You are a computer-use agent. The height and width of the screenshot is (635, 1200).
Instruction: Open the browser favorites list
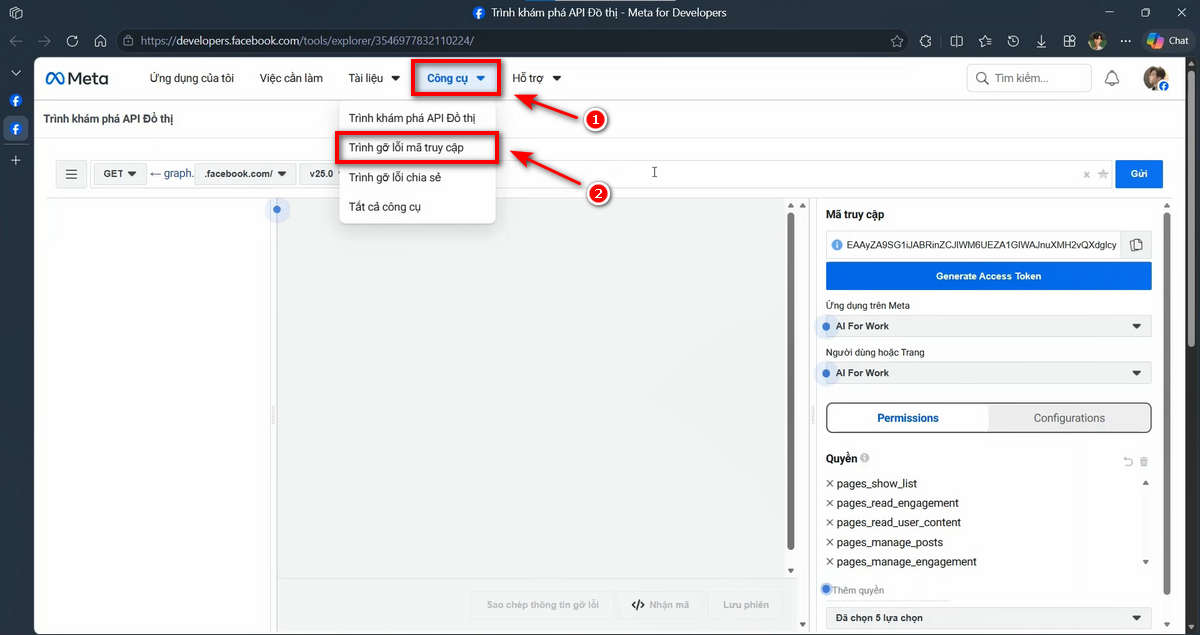coord(985,41)
